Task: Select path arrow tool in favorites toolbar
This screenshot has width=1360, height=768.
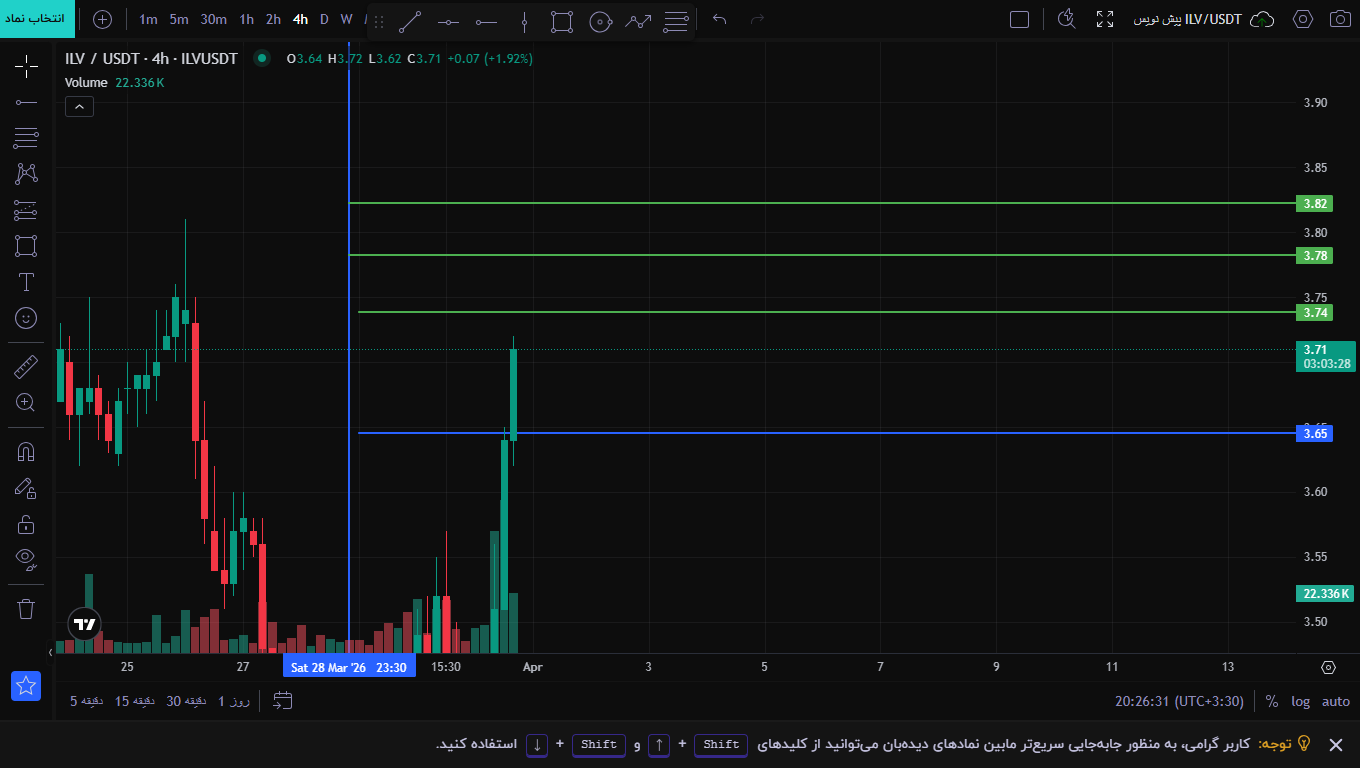Action: (638, 21)
